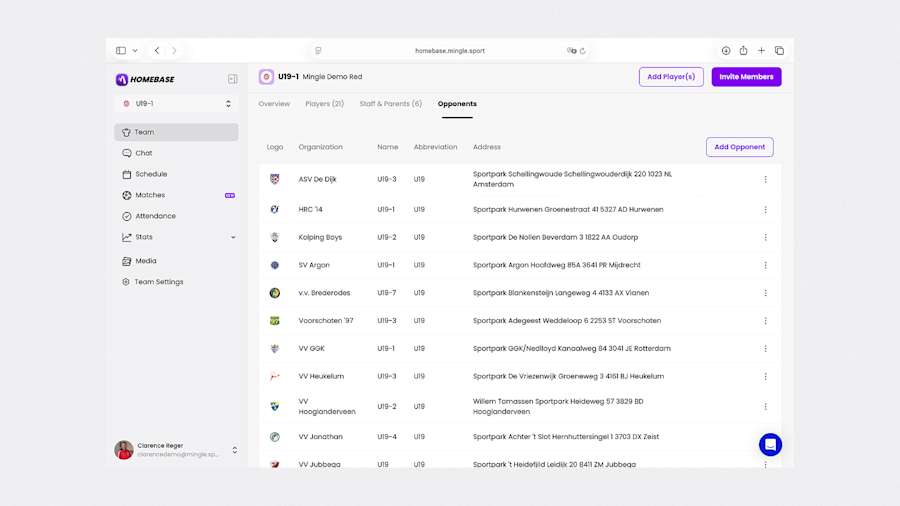
Task: Click the browser share icon
Action: pos(743,50)
